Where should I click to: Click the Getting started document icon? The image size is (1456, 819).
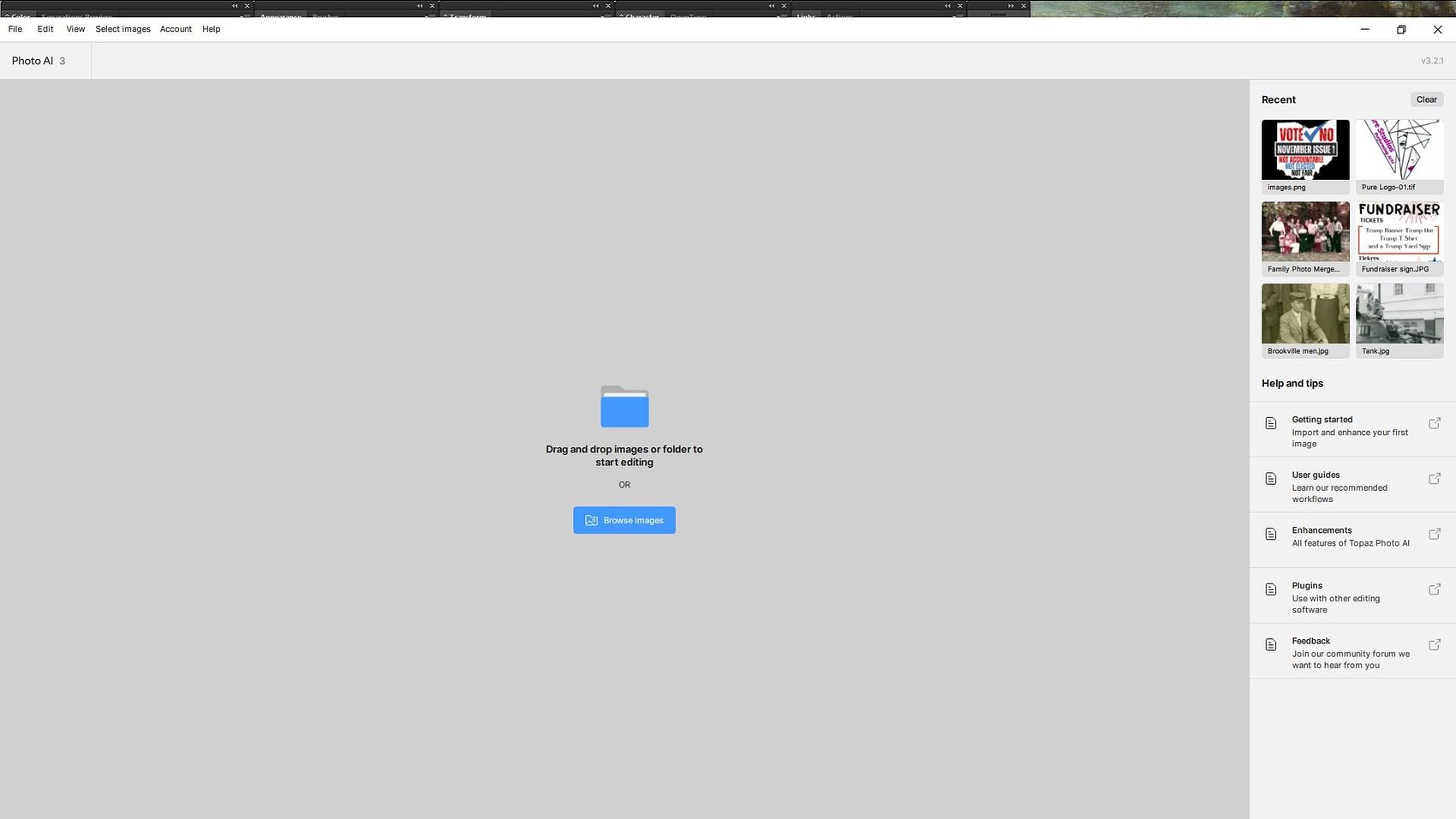[x=1271, y=423]
